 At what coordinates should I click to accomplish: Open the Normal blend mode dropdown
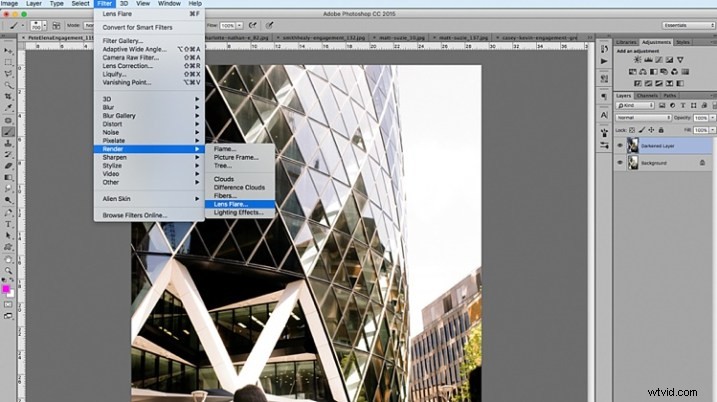coord(643,118)
